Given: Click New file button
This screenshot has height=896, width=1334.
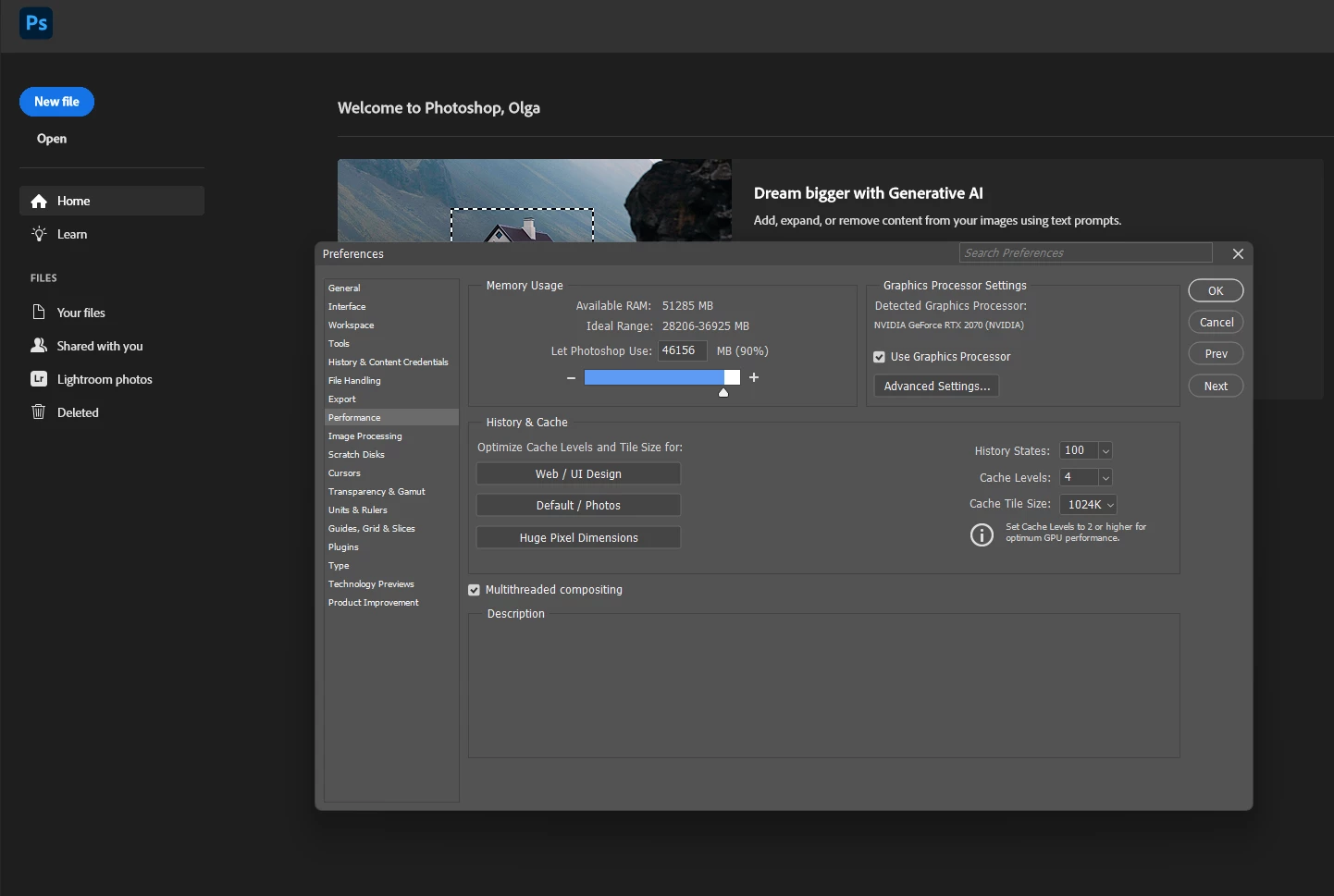Looking at the screenshot, I should [x=56, y=102].
